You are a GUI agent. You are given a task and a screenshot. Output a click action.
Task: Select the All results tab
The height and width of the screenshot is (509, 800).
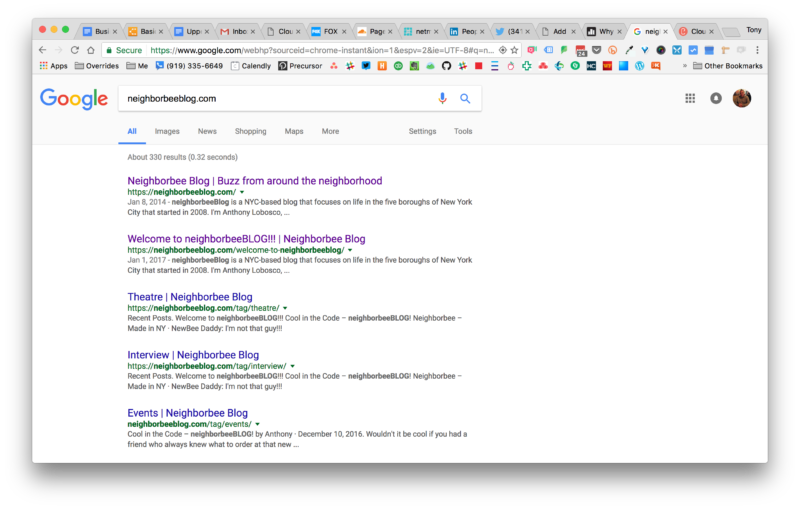coord(132,131)
